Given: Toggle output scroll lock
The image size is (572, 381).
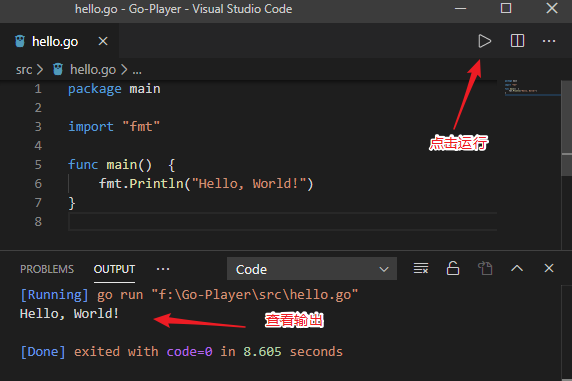Looking at the screenshot, I should coord(453,268).
